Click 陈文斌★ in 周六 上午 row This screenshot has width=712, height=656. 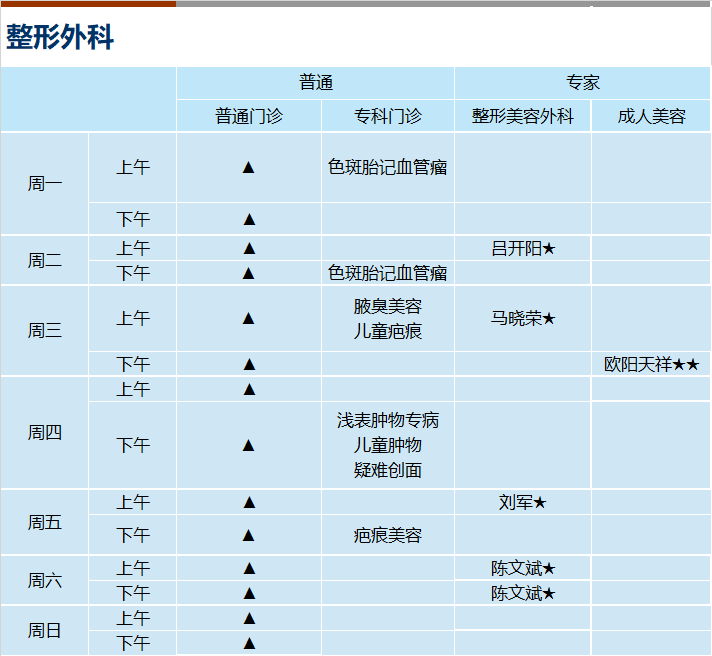(x=523, y=568)
